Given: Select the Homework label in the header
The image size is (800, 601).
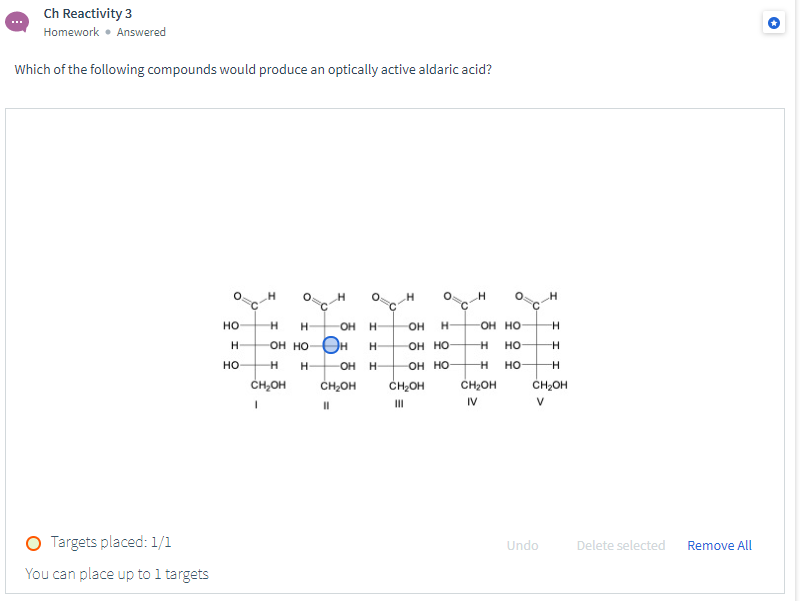Looking at the screenshot, I should [x=71, y=32].
